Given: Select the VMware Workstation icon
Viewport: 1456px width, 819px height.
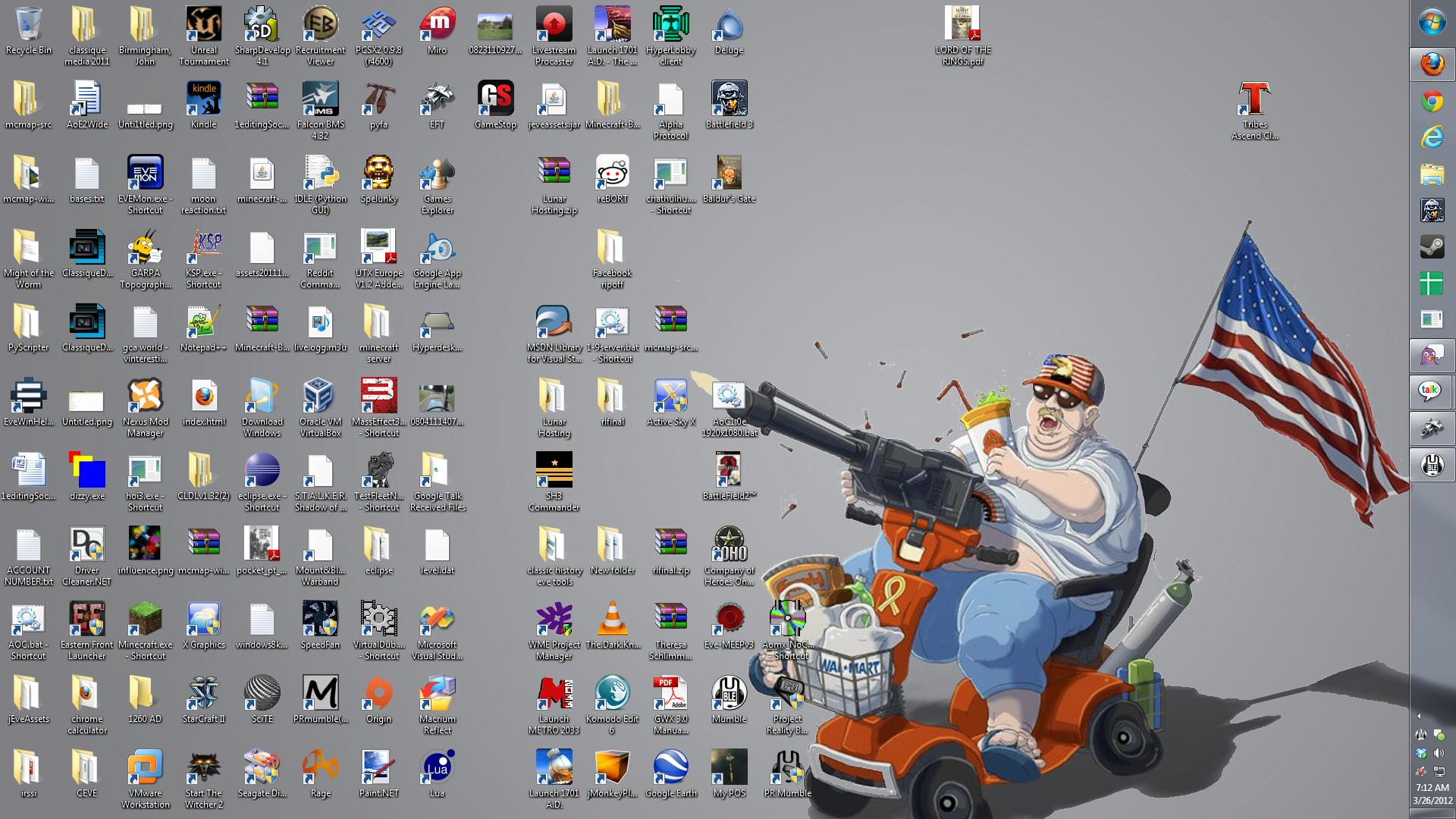Looking at the screenshot, I should pos(145,780).
